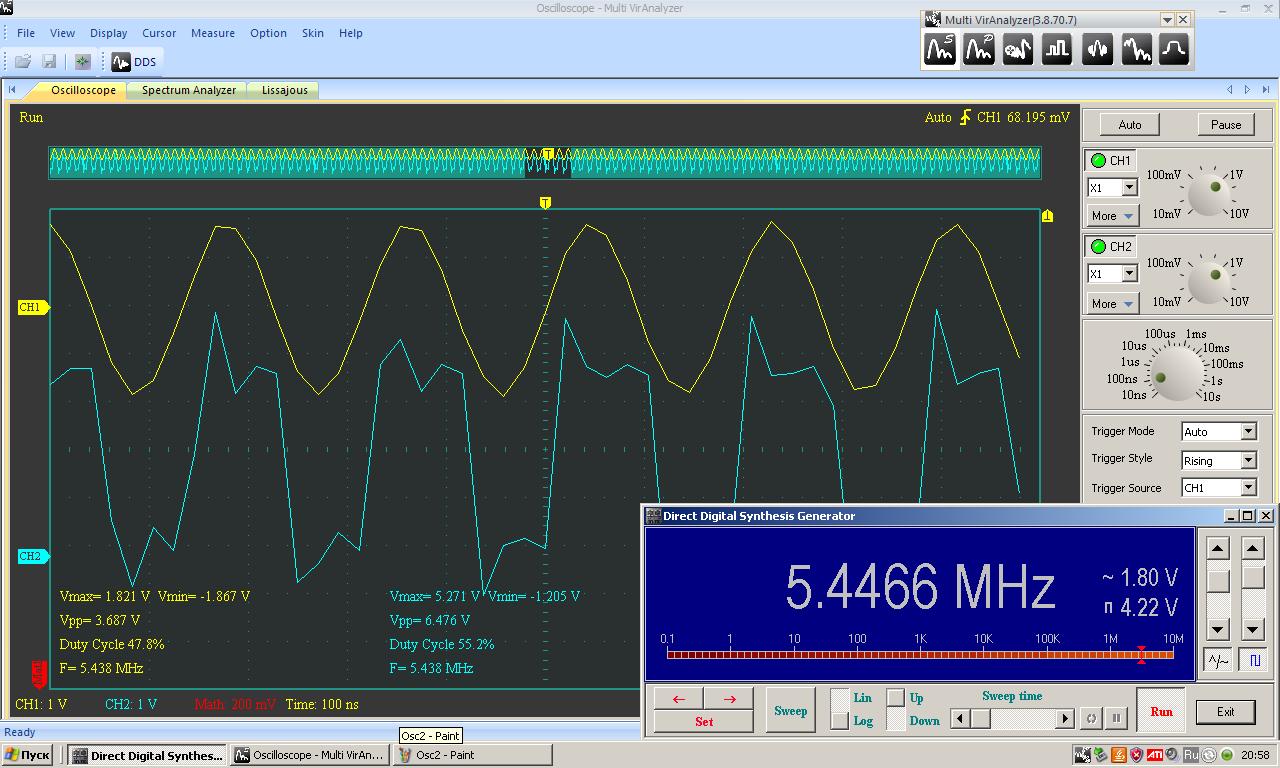Click the rightmost Multi VirAnalyzer filter-shape icon
Screen dimensions: 1280x768
1174,49
